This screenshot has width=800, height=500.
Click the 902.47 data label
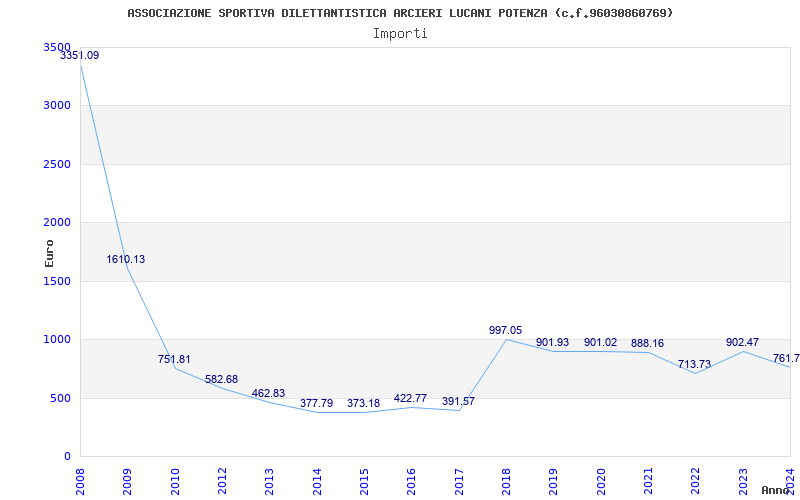point(742,342)
